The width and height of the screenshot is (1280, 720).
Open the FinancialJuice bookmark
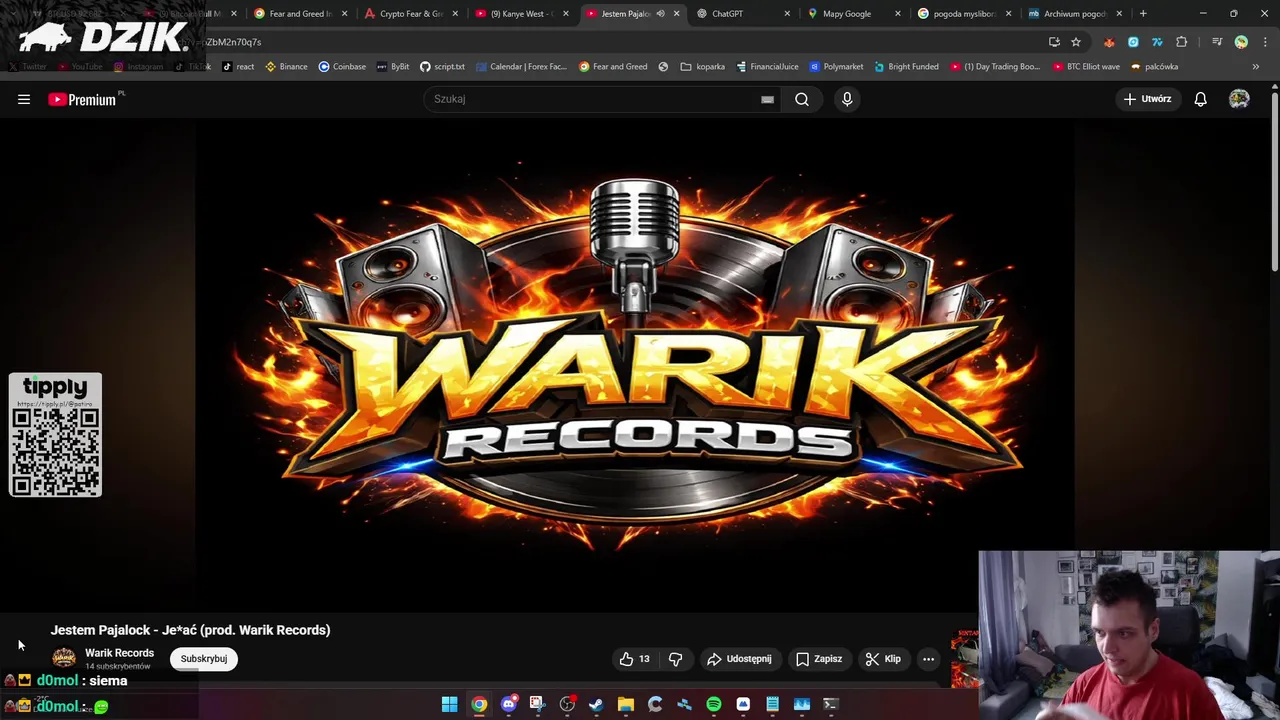(x=767, y=67)
